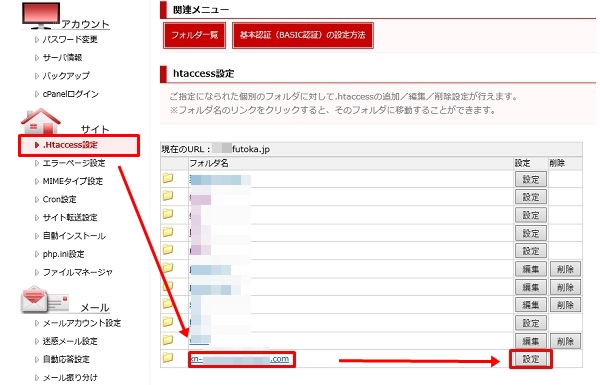Open the xn-….com folder link

click(x=240, y=359)
